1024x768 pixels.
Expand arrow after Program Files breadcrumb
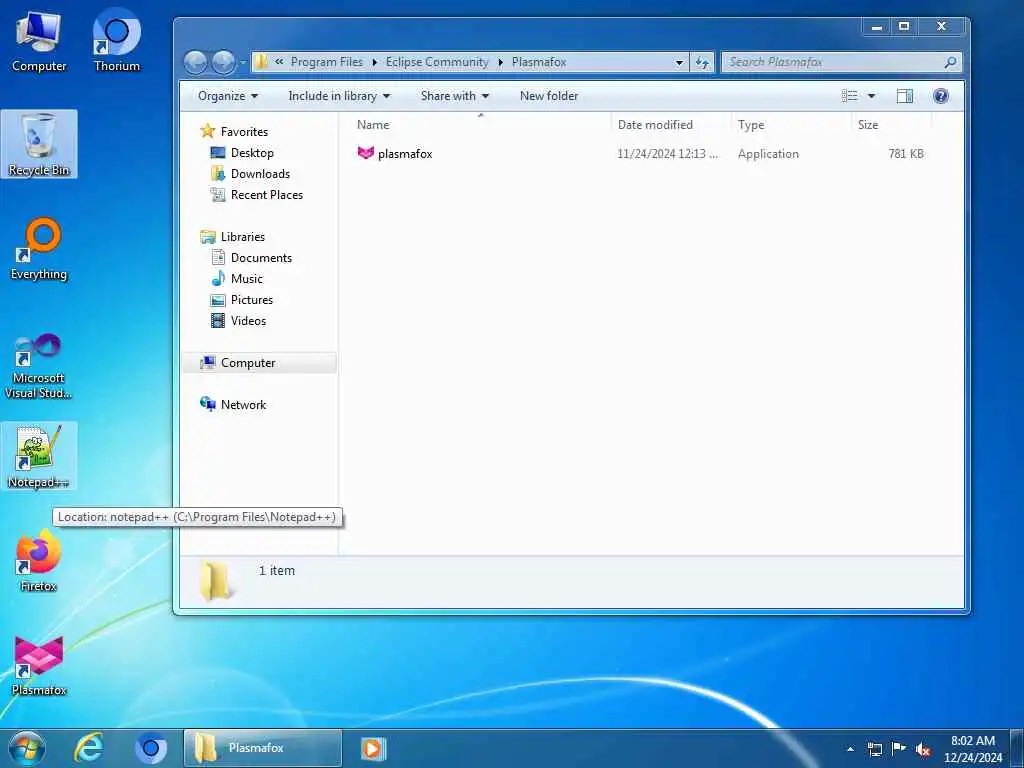point(375,62)
